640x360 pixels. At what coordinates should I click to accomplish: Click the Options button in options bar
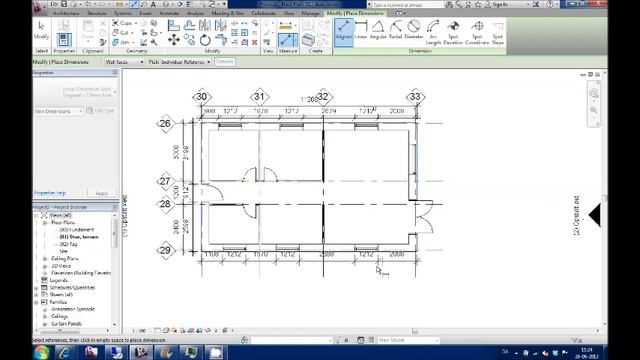(224, 62)
